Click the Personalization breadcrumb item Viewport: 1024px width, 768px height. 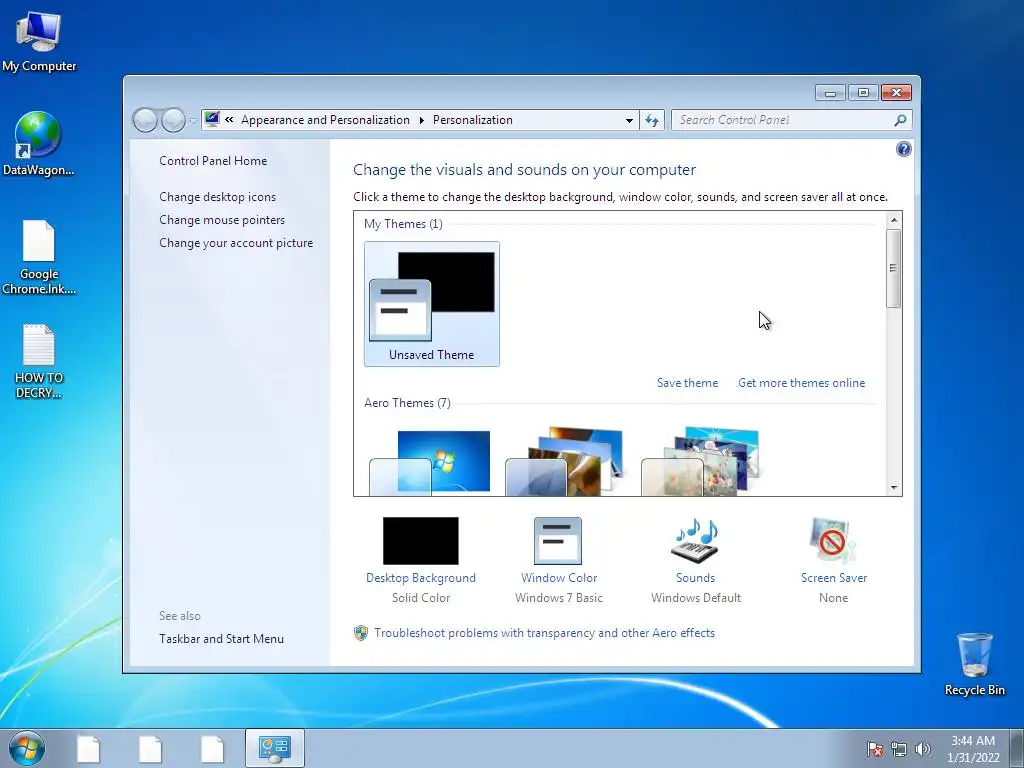(x=473, y=120)
